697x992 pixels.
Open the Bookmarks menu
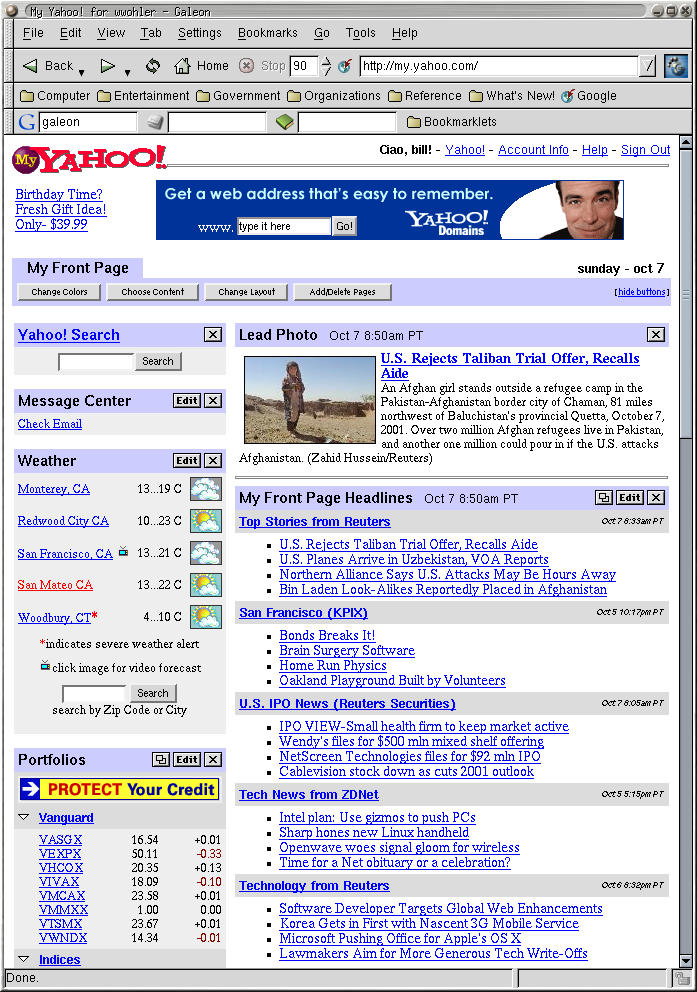click(x=267, y=33)
